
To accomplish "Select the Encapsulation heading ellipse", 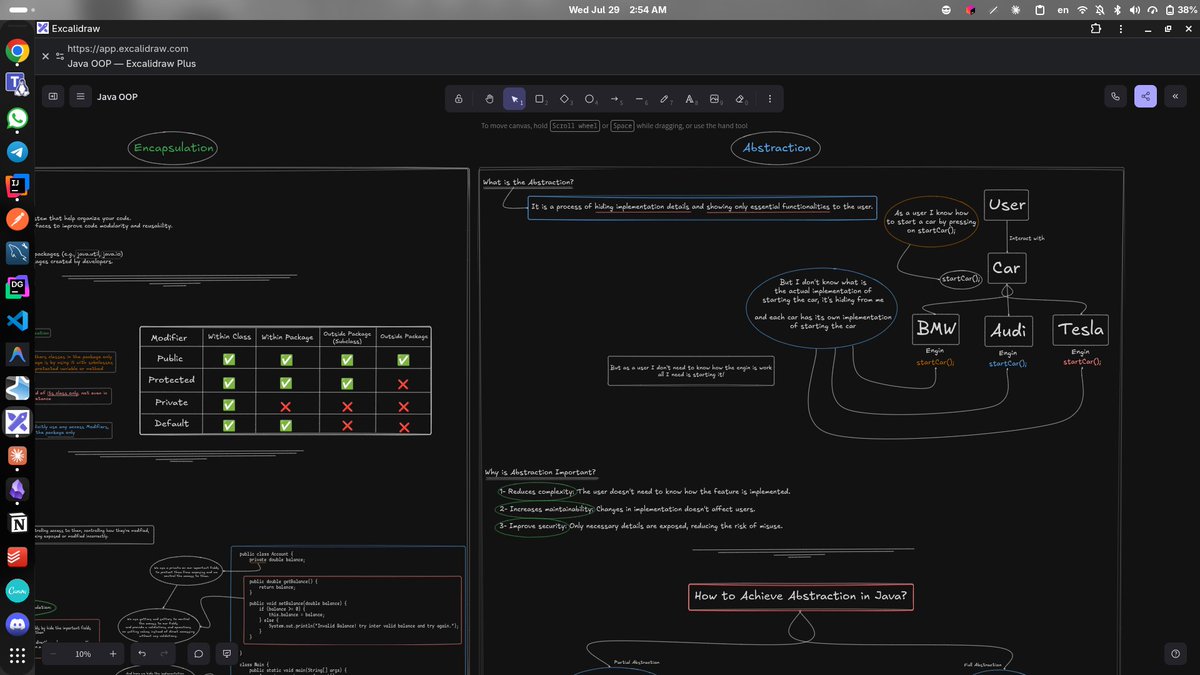I will point(174,148).
